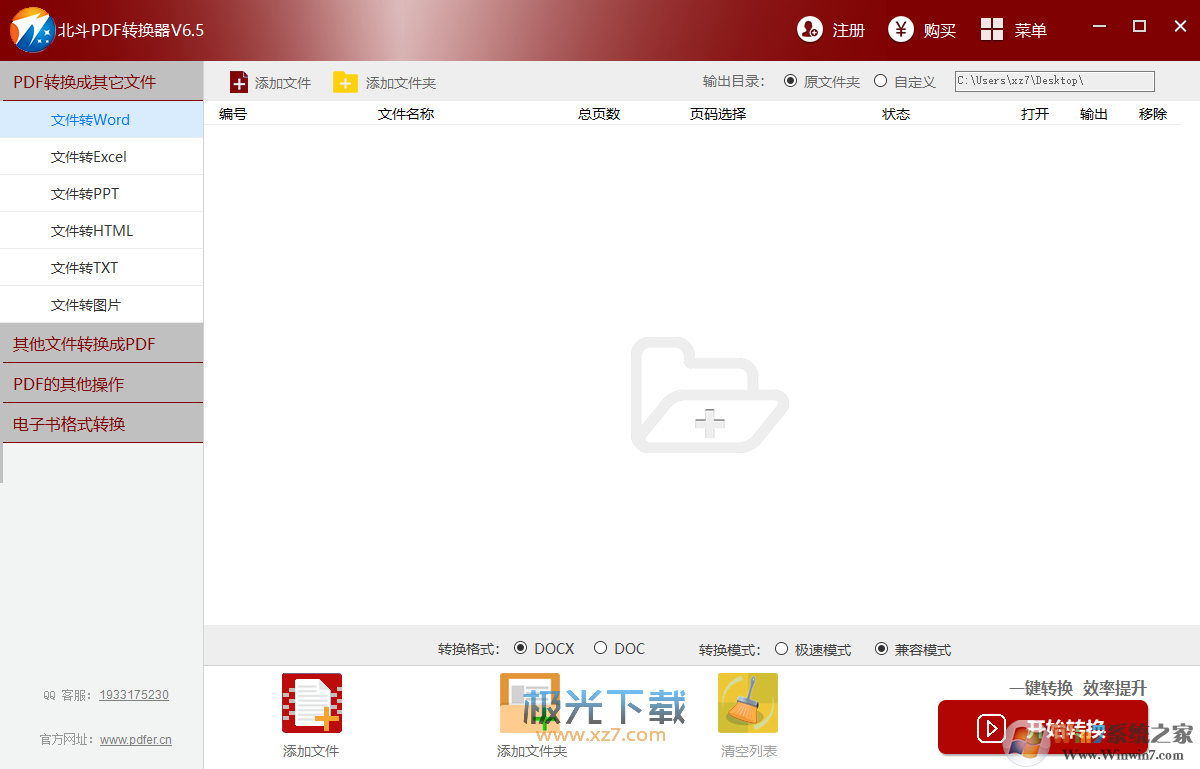Choose 自定义 output directory option
Image resolution: width=1200 pixels, height=769 pixels.
[x=881, y=81]
